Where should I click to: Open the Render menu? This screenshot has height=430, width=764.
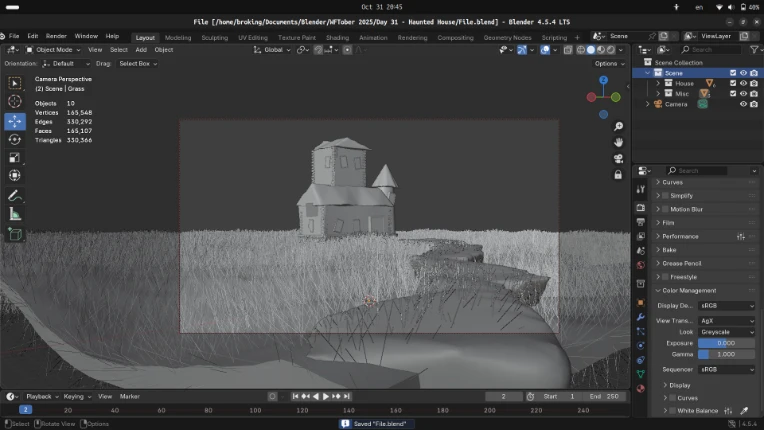(56, 36)
